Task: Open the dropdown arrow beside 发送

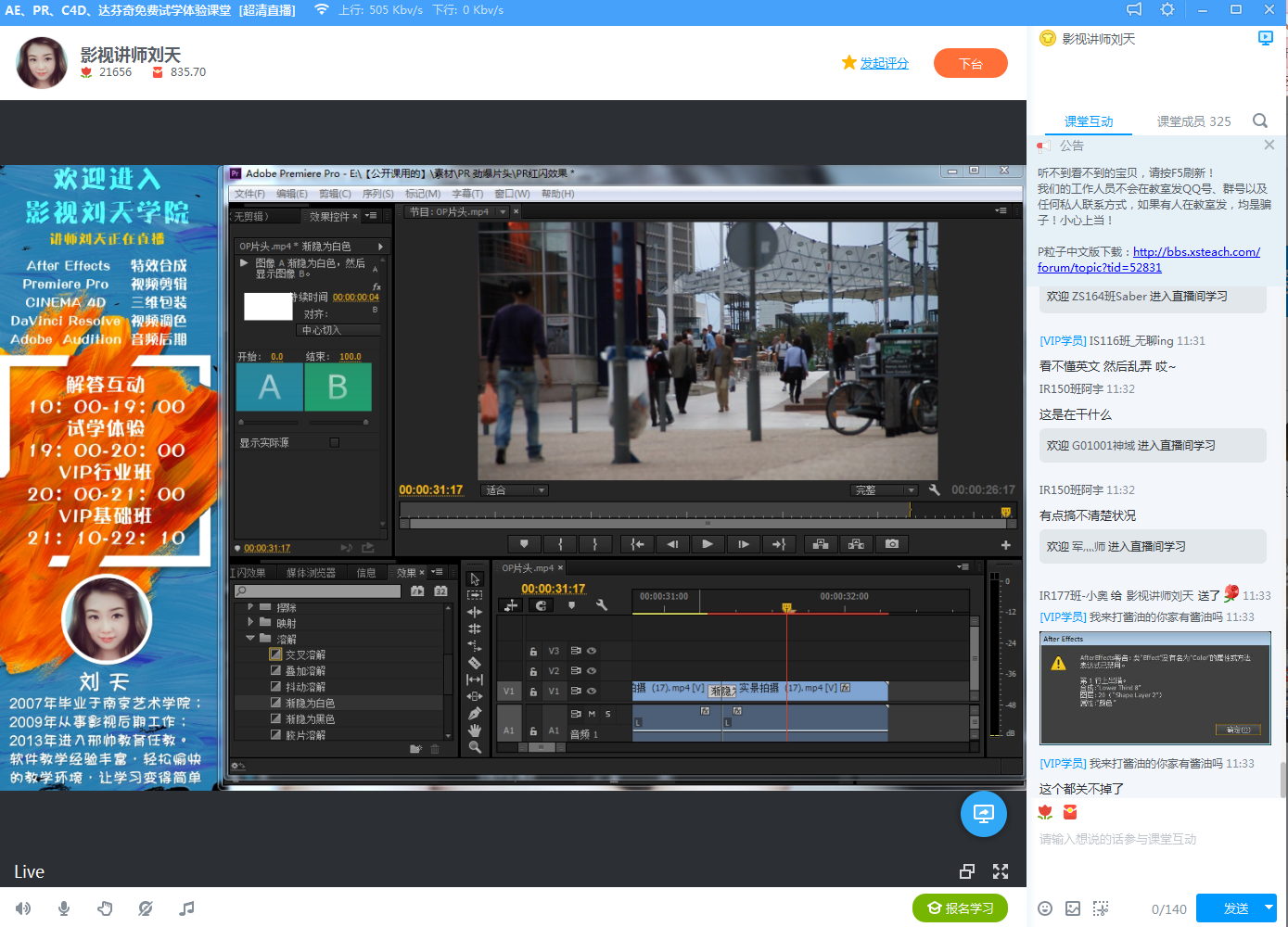Action: [1269, 908]
